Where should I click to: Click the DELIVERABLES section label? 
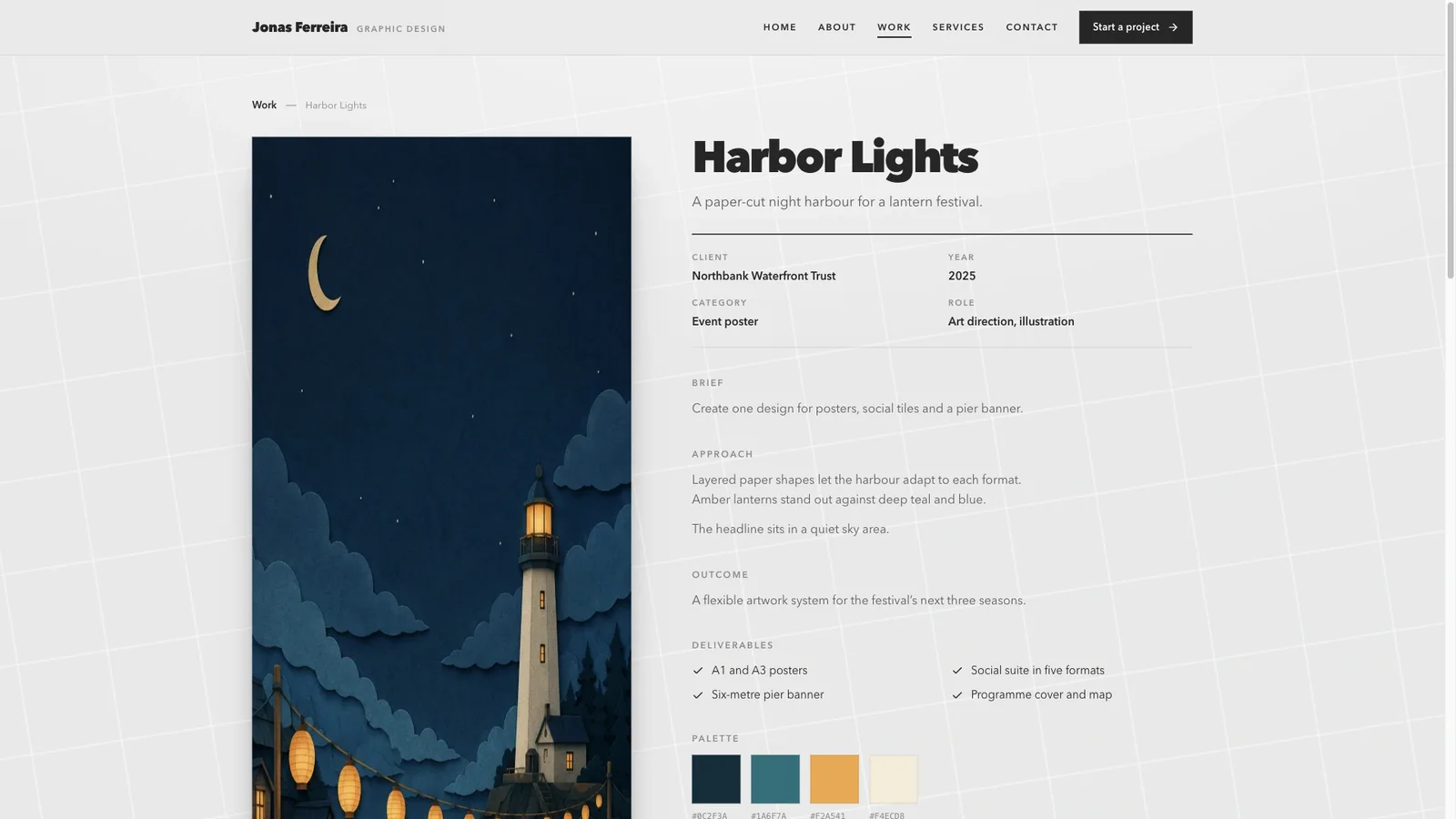click(733, 645)
